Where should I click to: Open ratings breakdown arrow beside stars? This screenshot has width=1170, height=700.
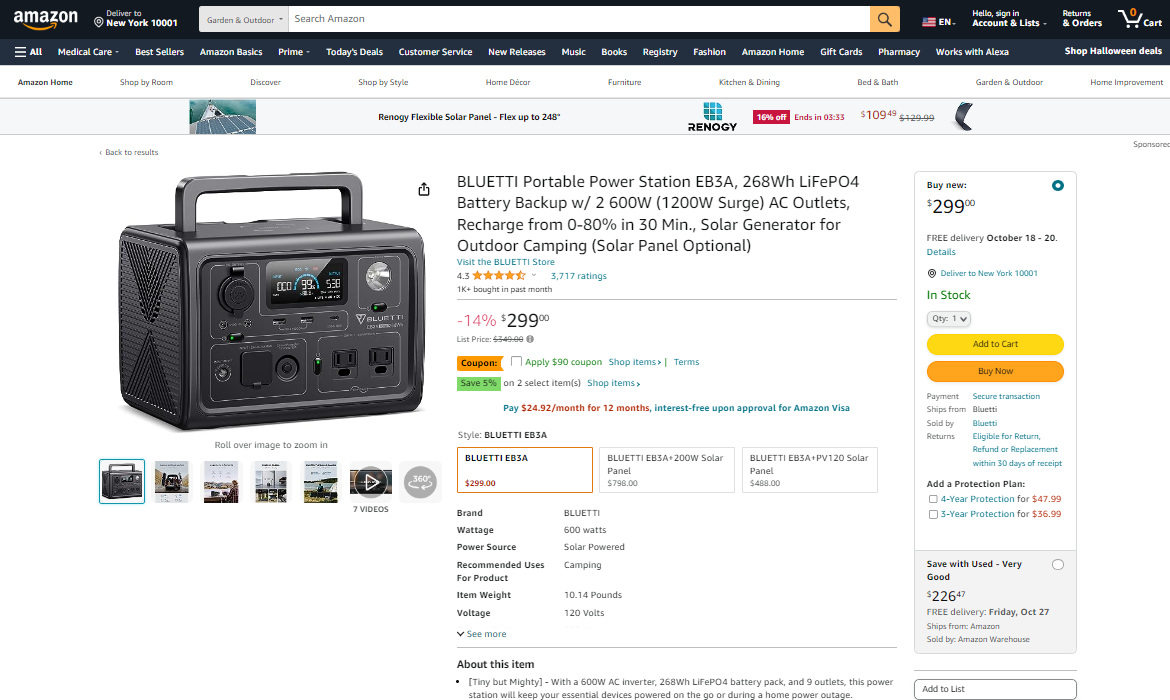coord(534,275)
